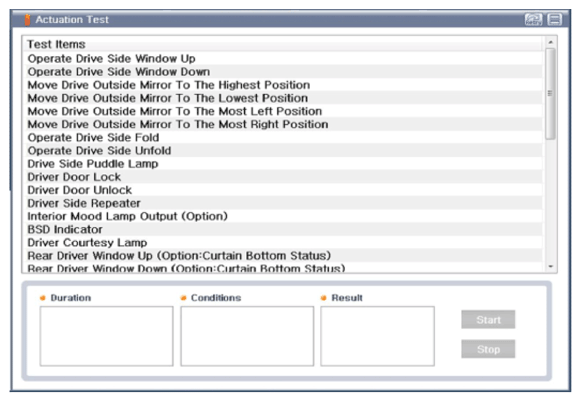This screenshot has height=402, width=581.
Task: Click the retry icon in the title bar
Action: (533, 19)
